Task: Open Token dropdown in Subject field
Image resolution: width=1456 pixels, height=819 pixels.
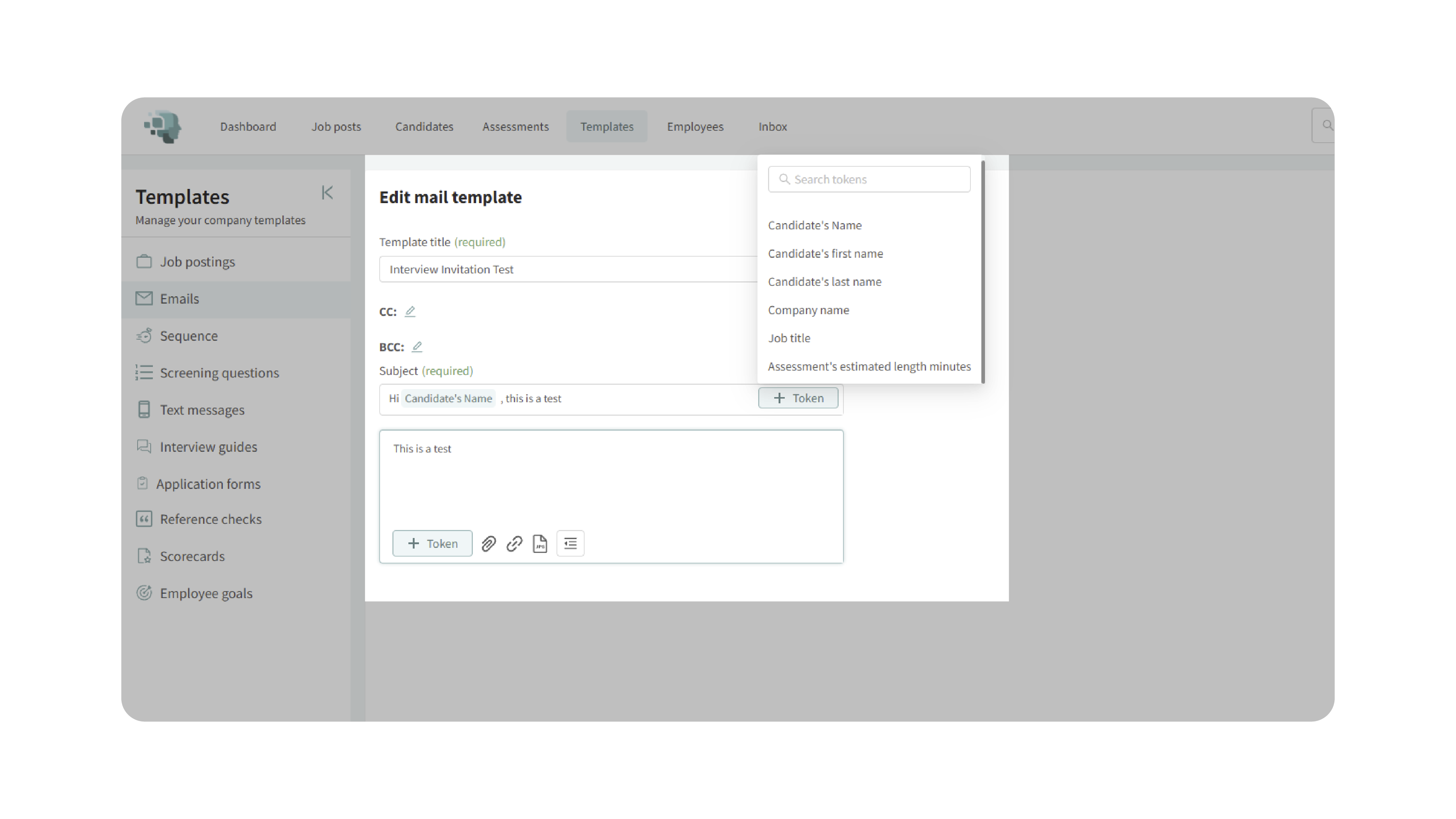Action: tap(798, 398)
